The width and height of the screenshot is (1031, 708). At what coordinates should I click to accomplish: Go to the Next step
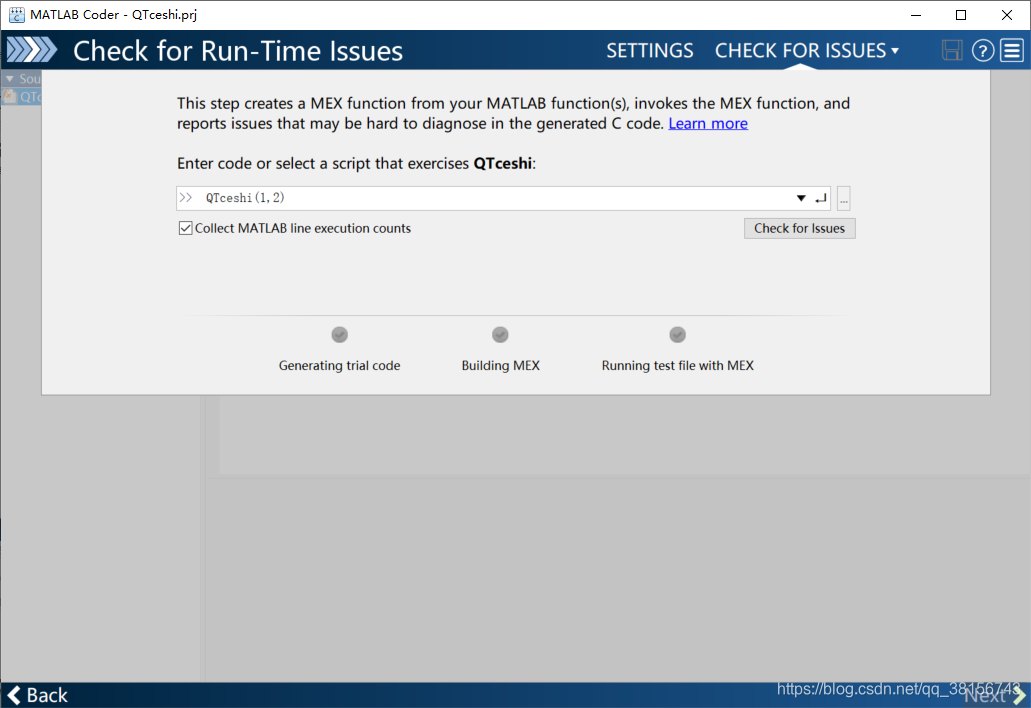tap(994, 695)
